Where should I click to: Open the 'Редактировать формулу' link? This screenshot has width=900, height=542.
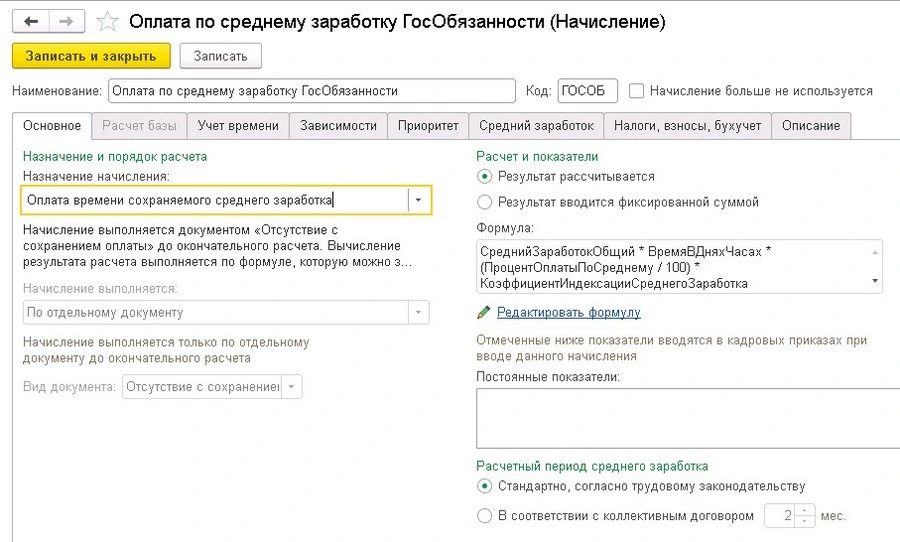click(568, 312)
